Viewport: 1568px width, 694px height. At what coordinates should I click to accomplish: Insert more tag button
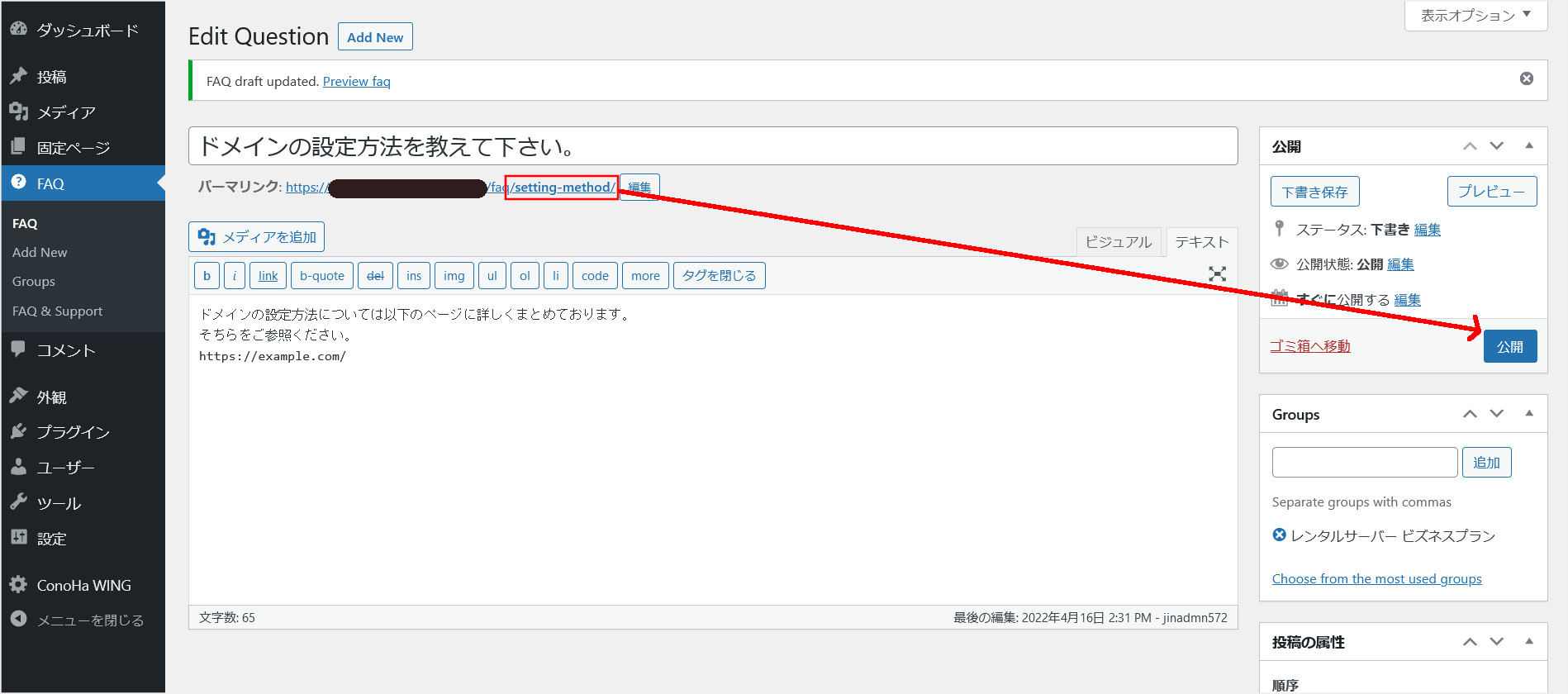tap(645, 276)
